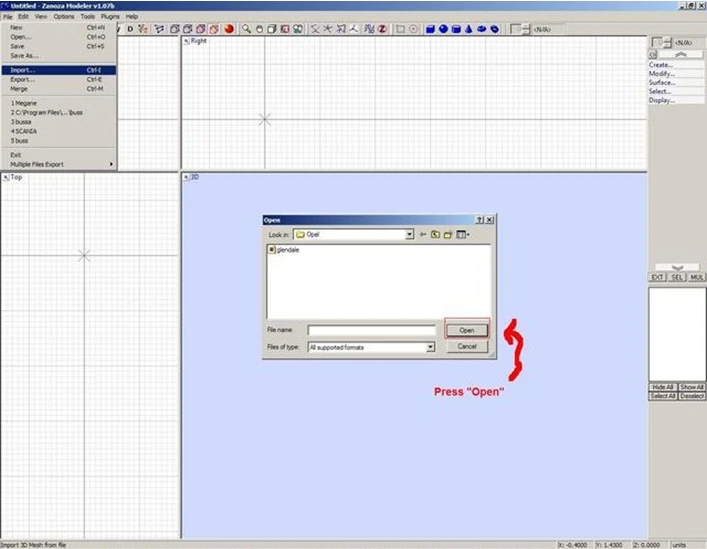Click the red Z circle icon
Screen dimensions: 707x549
coord(382,29)
